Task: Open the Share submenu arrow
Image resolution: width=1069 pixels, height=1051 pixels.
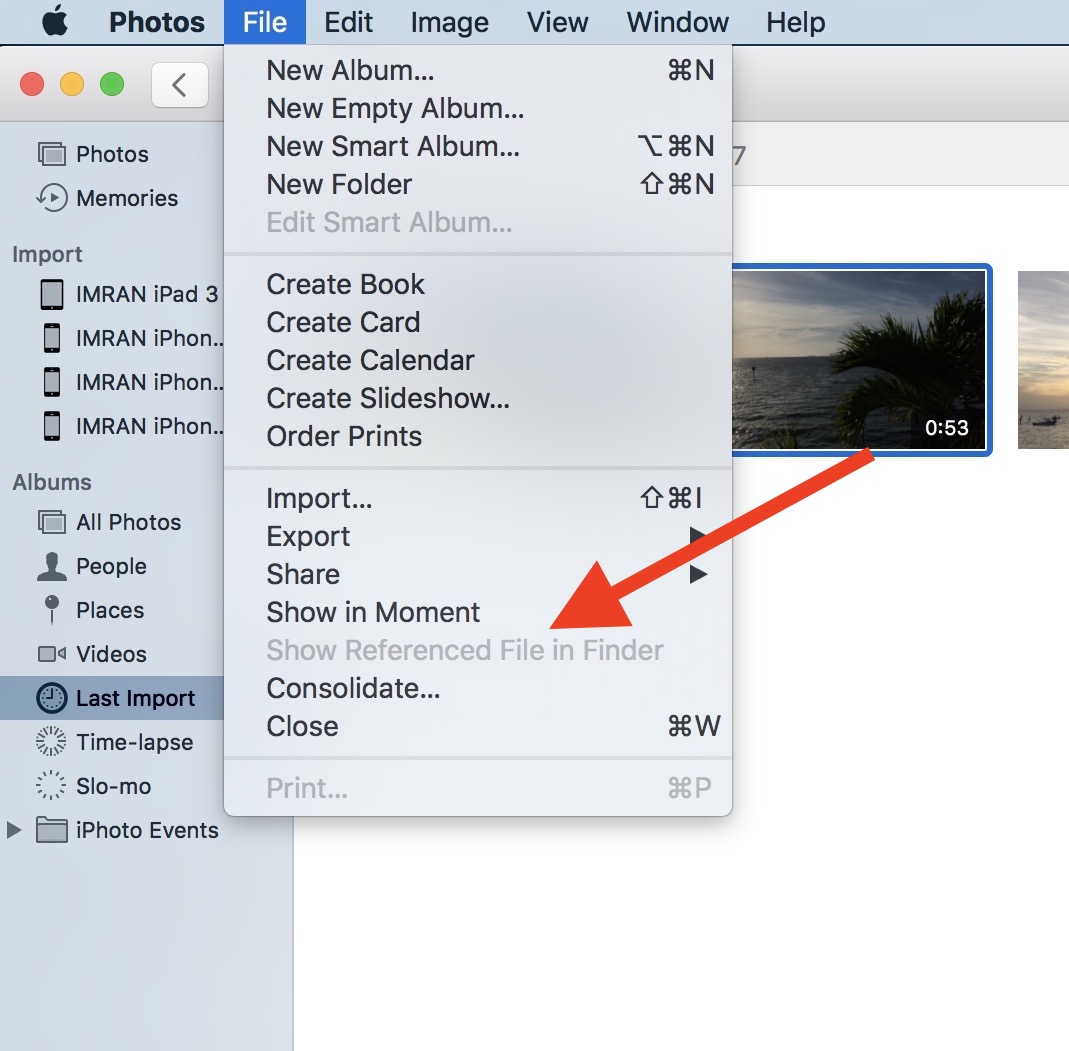Action: tap(697, 574)
